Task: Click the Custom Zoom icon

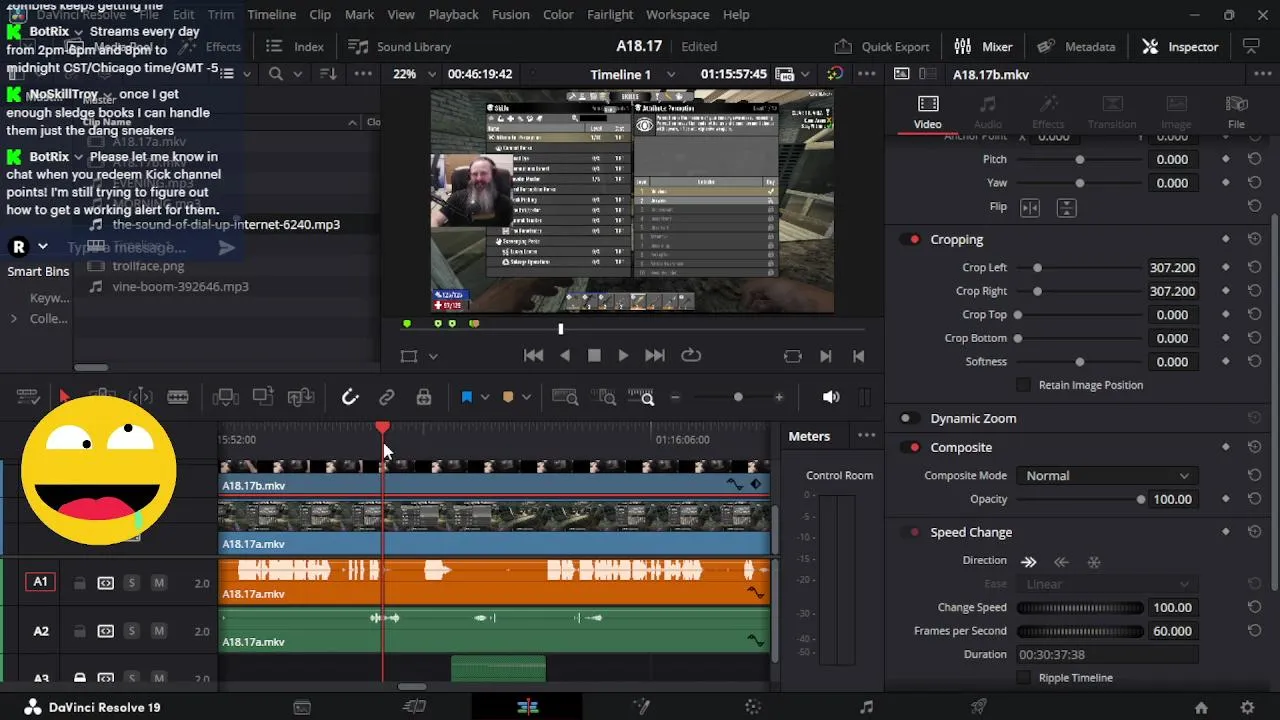Action: click(641, 397)
